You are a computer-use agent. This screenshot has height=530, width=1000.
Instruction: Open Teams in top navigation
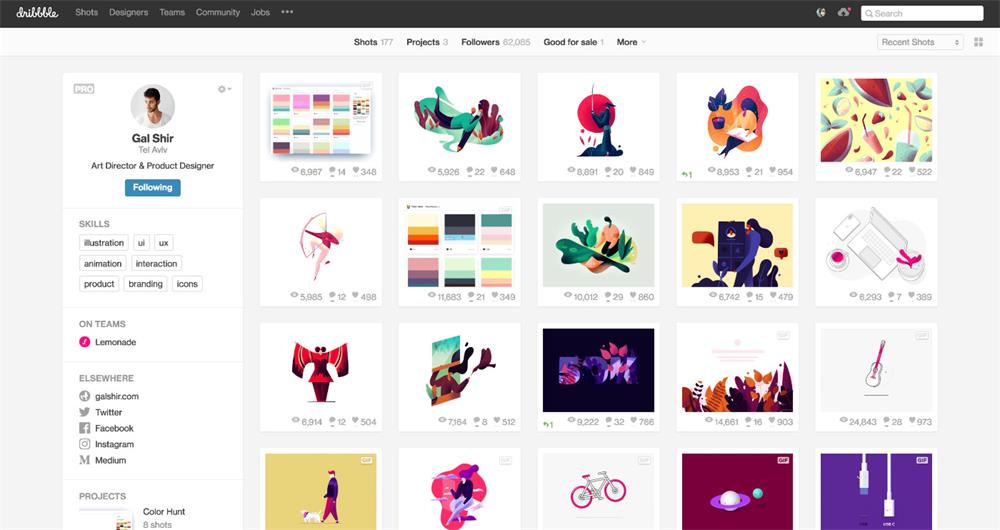[172, 12]
